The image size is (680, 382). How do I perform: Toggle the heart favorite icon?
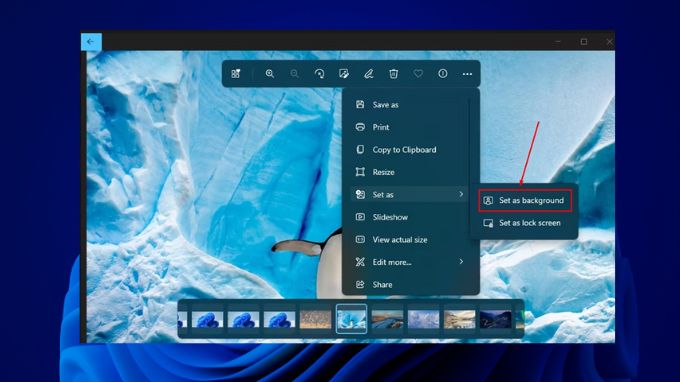(418, 74)
